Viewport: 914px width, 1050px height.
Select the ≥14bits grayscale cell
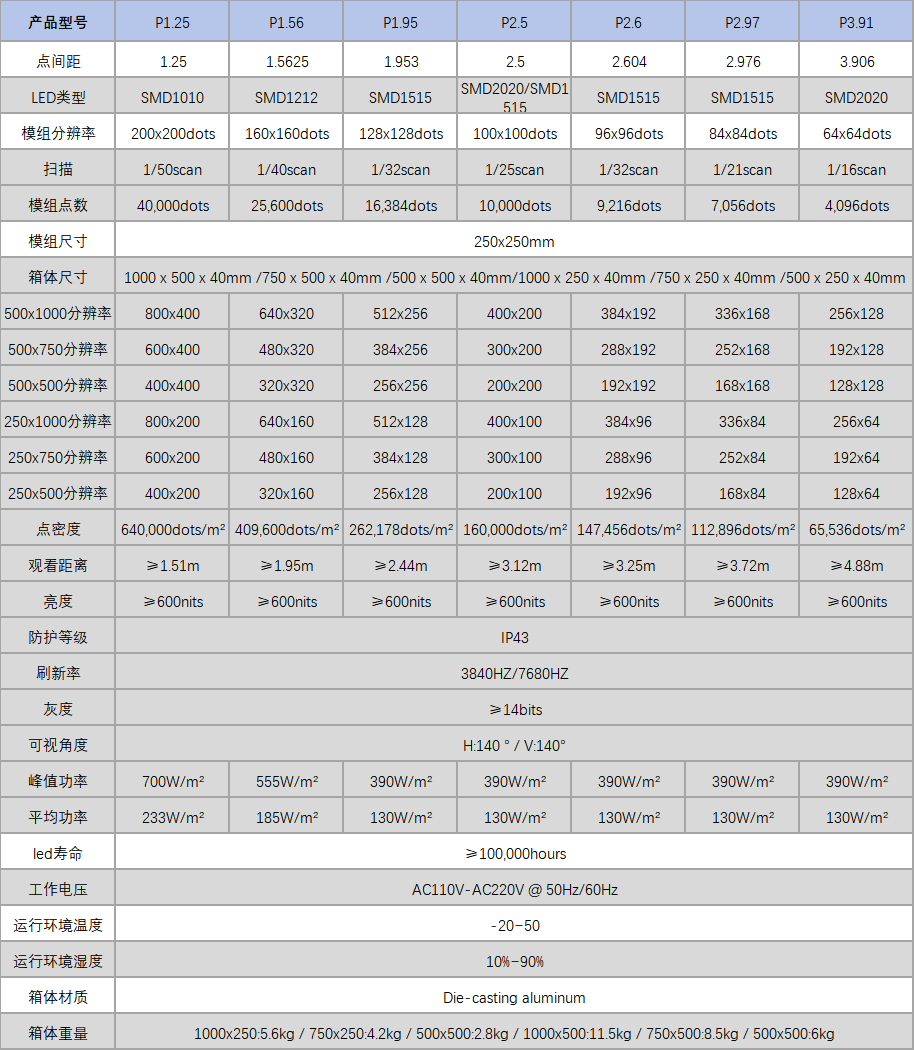pos(514,709)
